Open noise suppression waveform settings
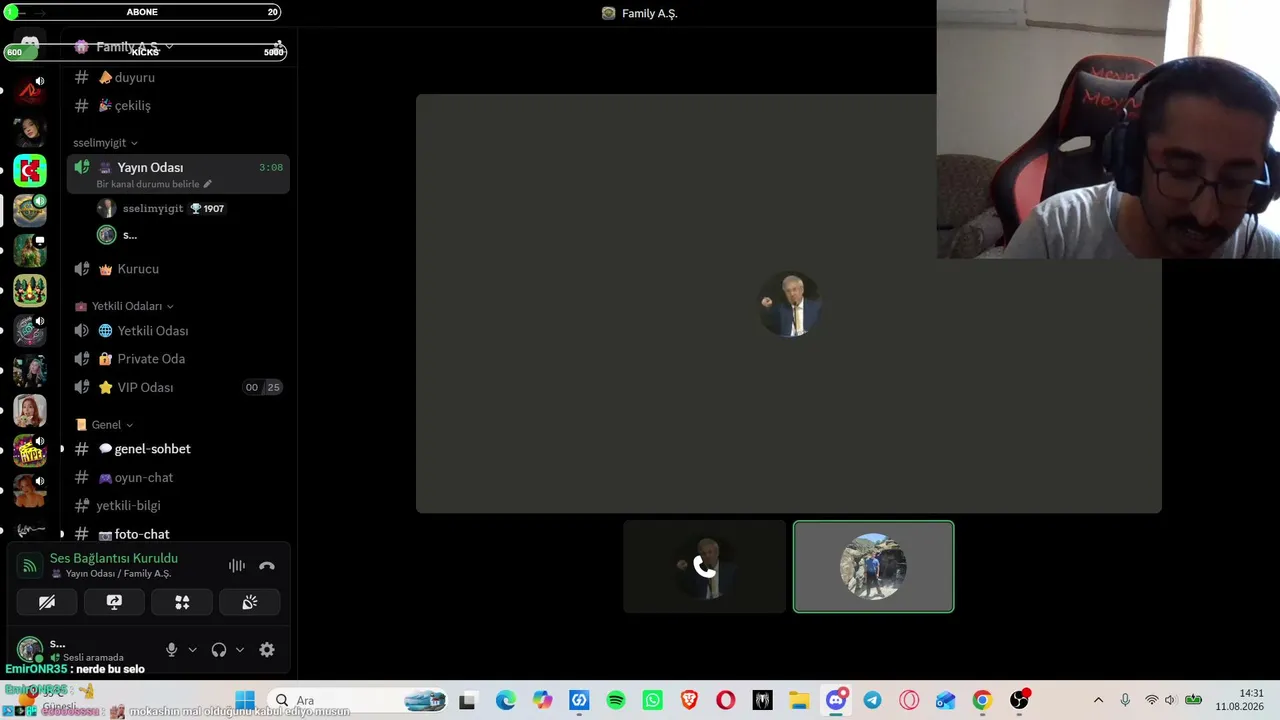 point(237,566)
